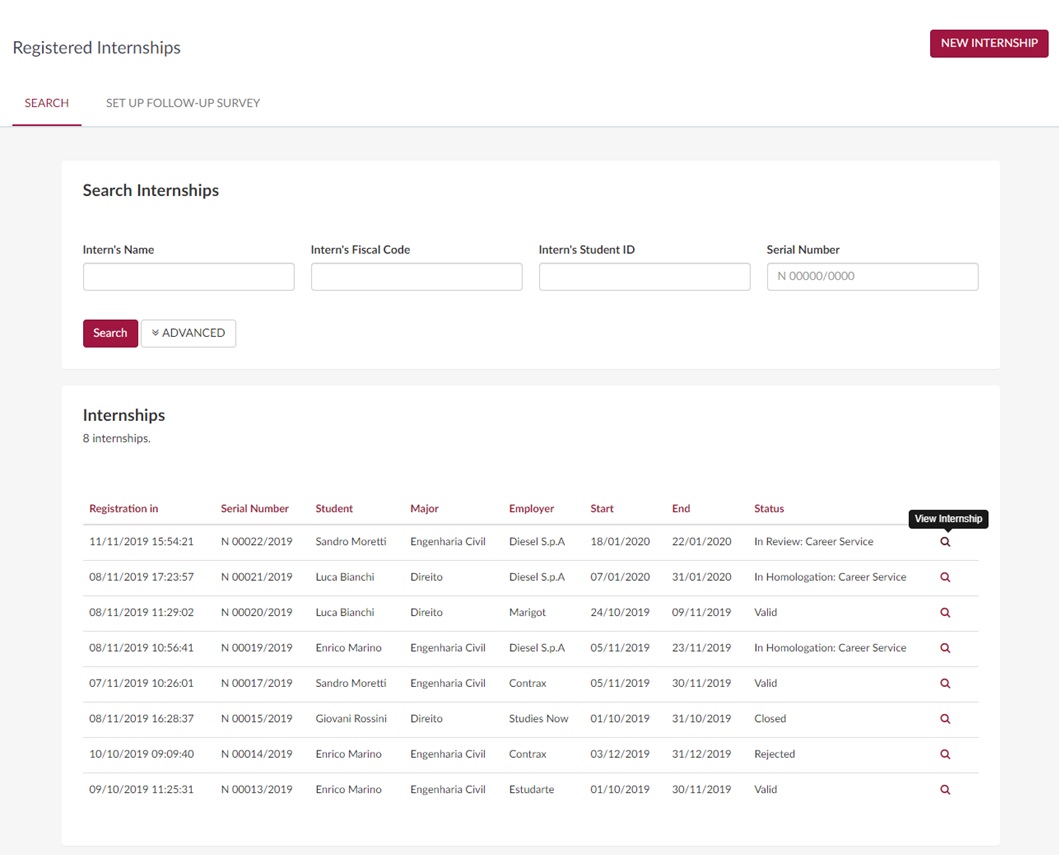Sort table by Registration in column
The height and width of the screenshot is (855, 1059).
pyautogui.click(x=123, y=509)
